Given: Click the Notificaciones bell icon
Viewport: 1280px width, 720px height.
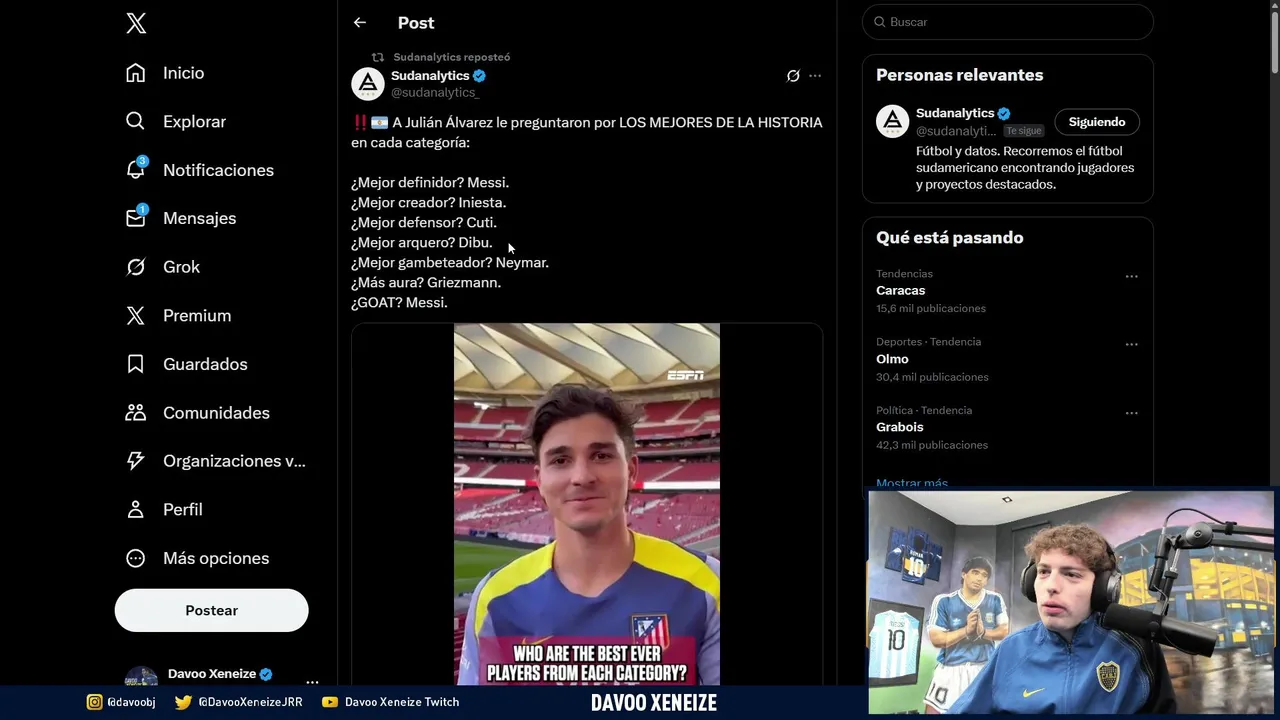Looking at the screenshot, I should pos(136,170).
